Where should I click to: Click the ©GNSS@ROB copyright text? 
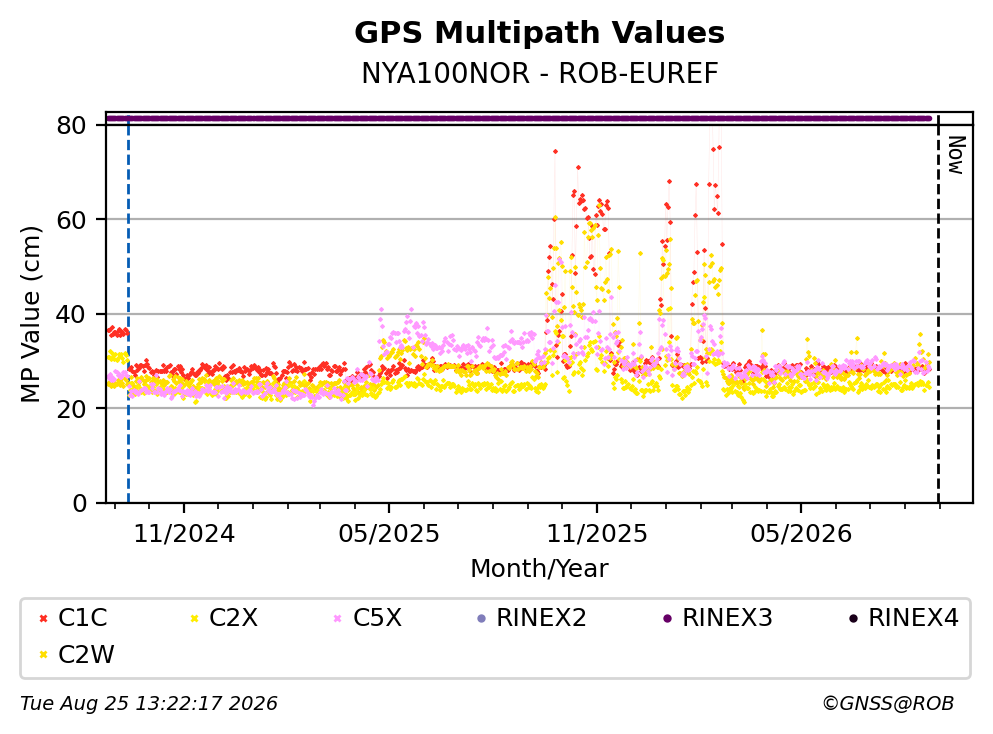[888, 703]
